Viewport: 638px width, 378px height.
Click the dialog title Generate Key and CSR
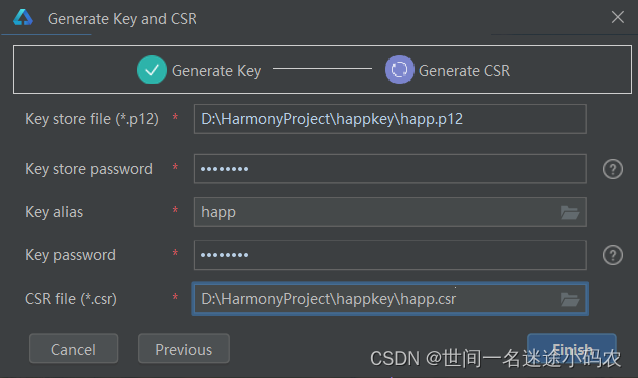pos(122,19)
